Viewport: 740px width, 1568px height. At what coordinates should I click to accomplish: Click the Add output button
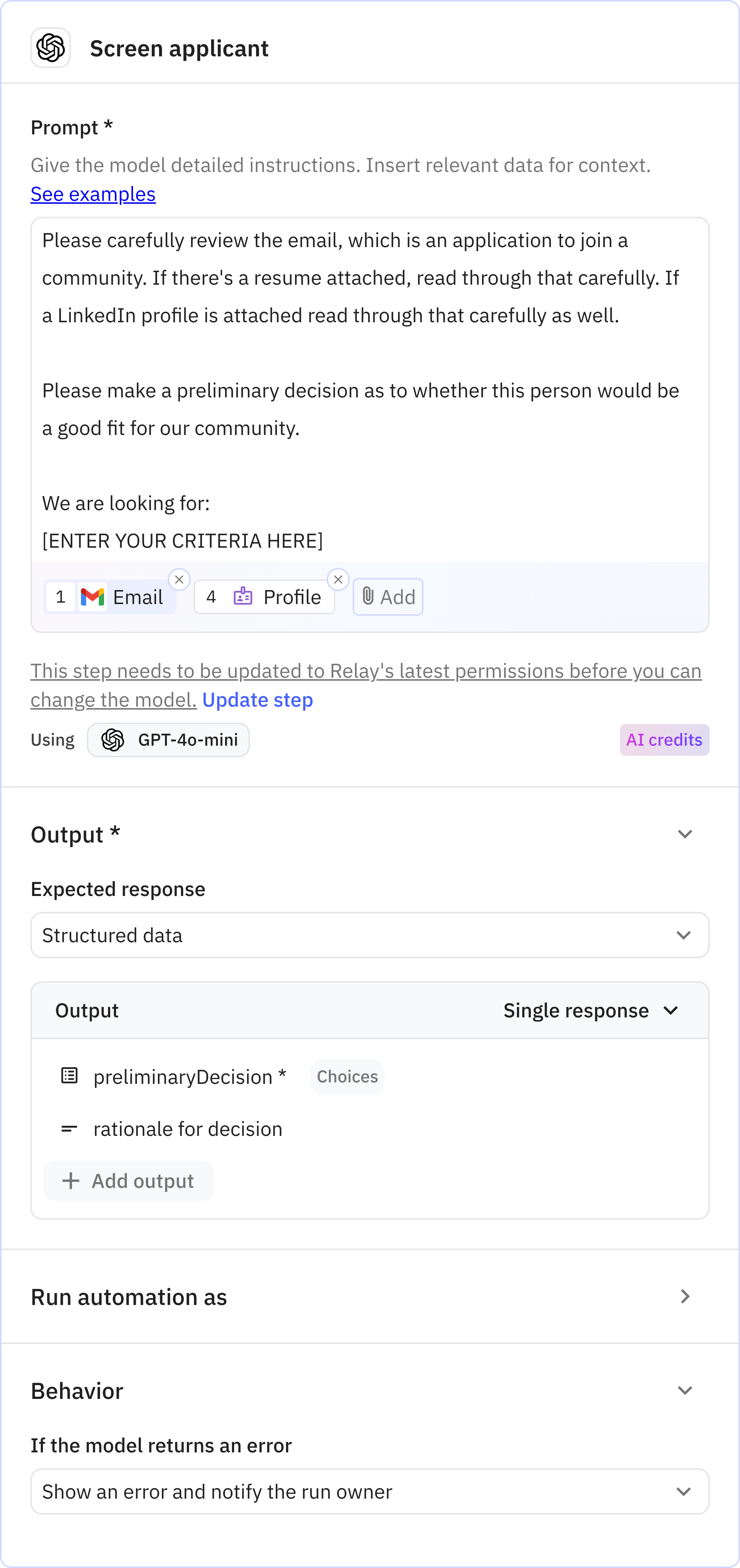click(128, 1181)
